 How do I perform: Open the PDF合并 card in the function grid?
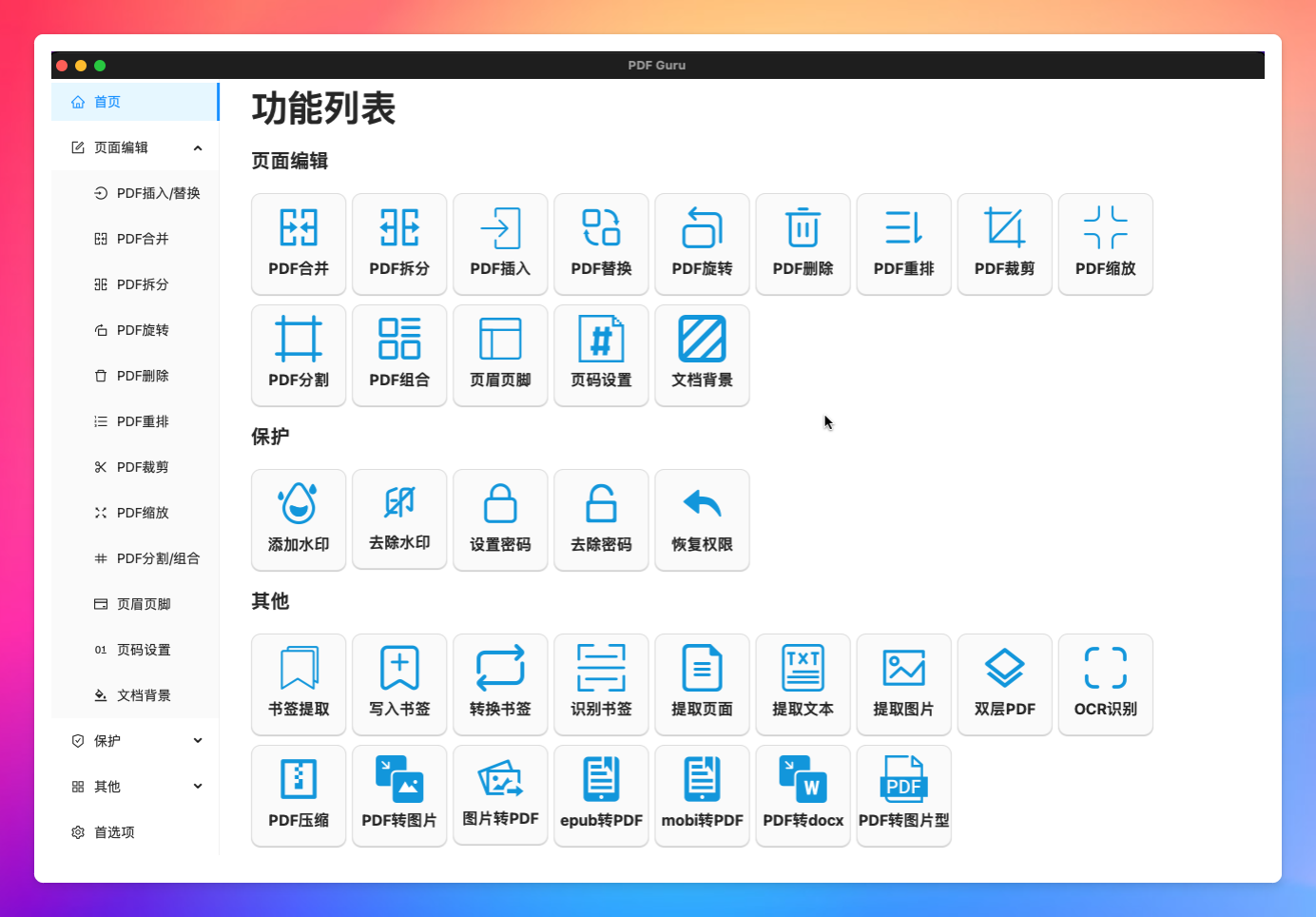click(x=299, y=244)
